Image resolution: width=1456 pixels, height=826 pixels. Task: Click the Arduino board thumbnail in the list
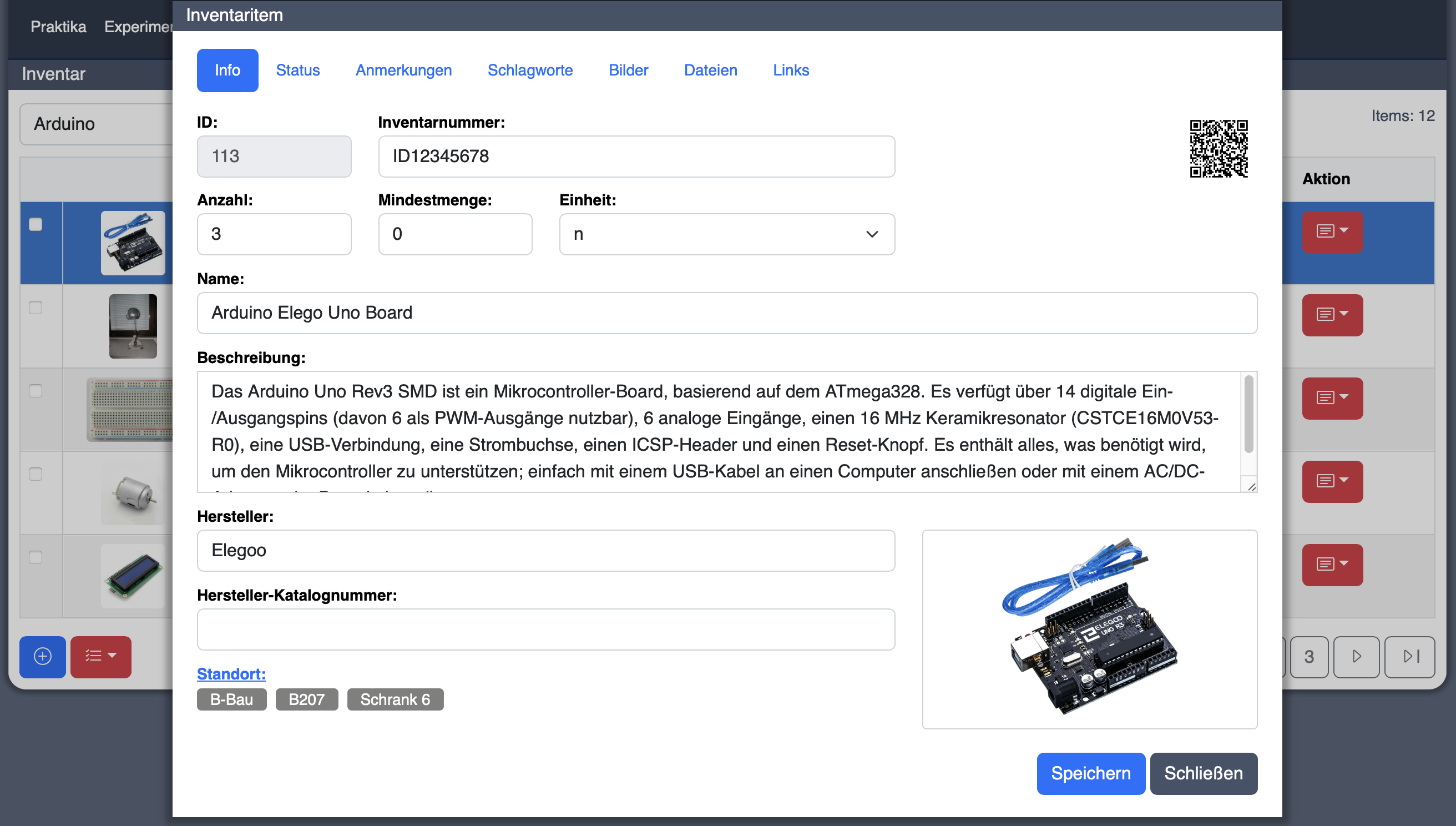133,243
